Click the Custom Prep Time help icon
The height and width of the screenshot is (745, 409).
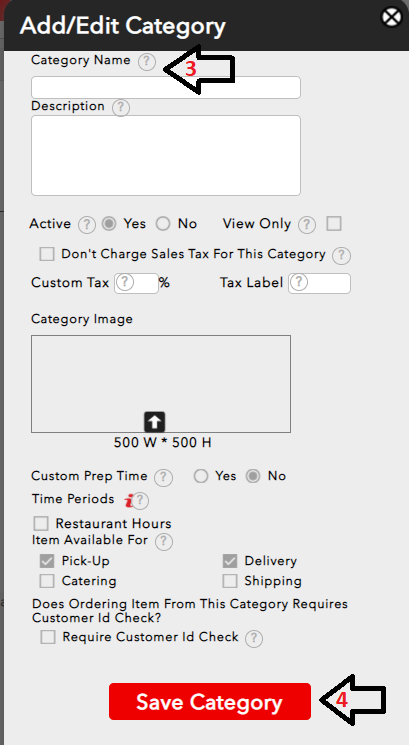point(163,477)
